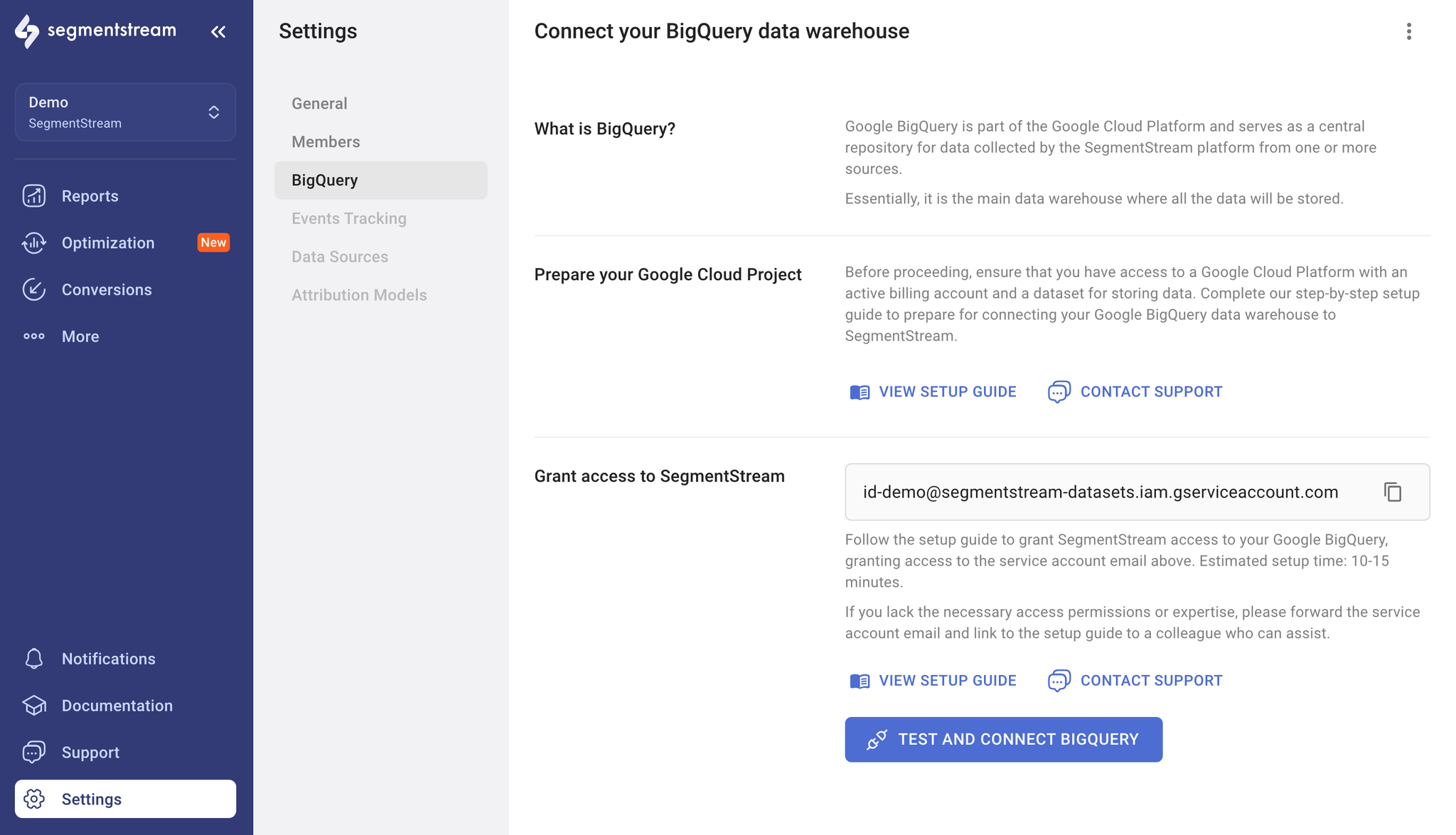Click the Settings panel title
Screen dimensions: 1456x835
click(318, 31)
